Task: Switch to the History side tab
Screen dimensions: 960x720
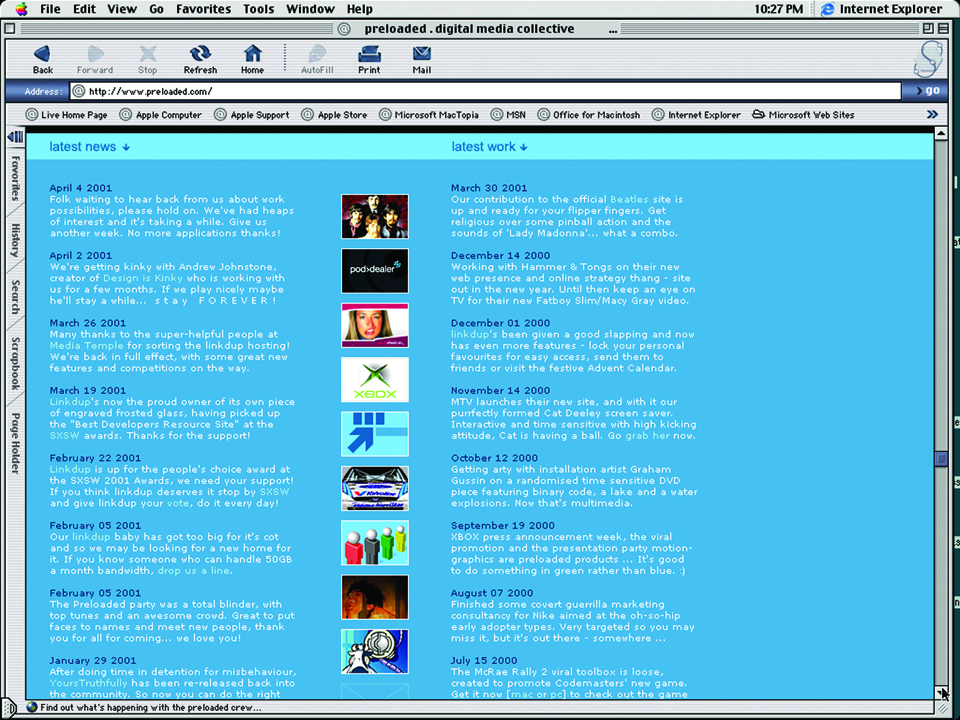Action: (15, 241)
